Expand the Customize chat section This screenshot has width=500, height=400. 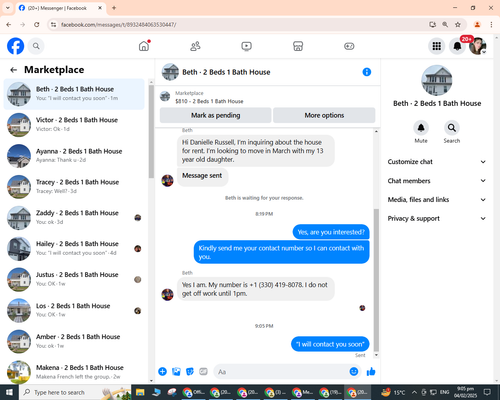pyautogui.click(x=437, y=162)
